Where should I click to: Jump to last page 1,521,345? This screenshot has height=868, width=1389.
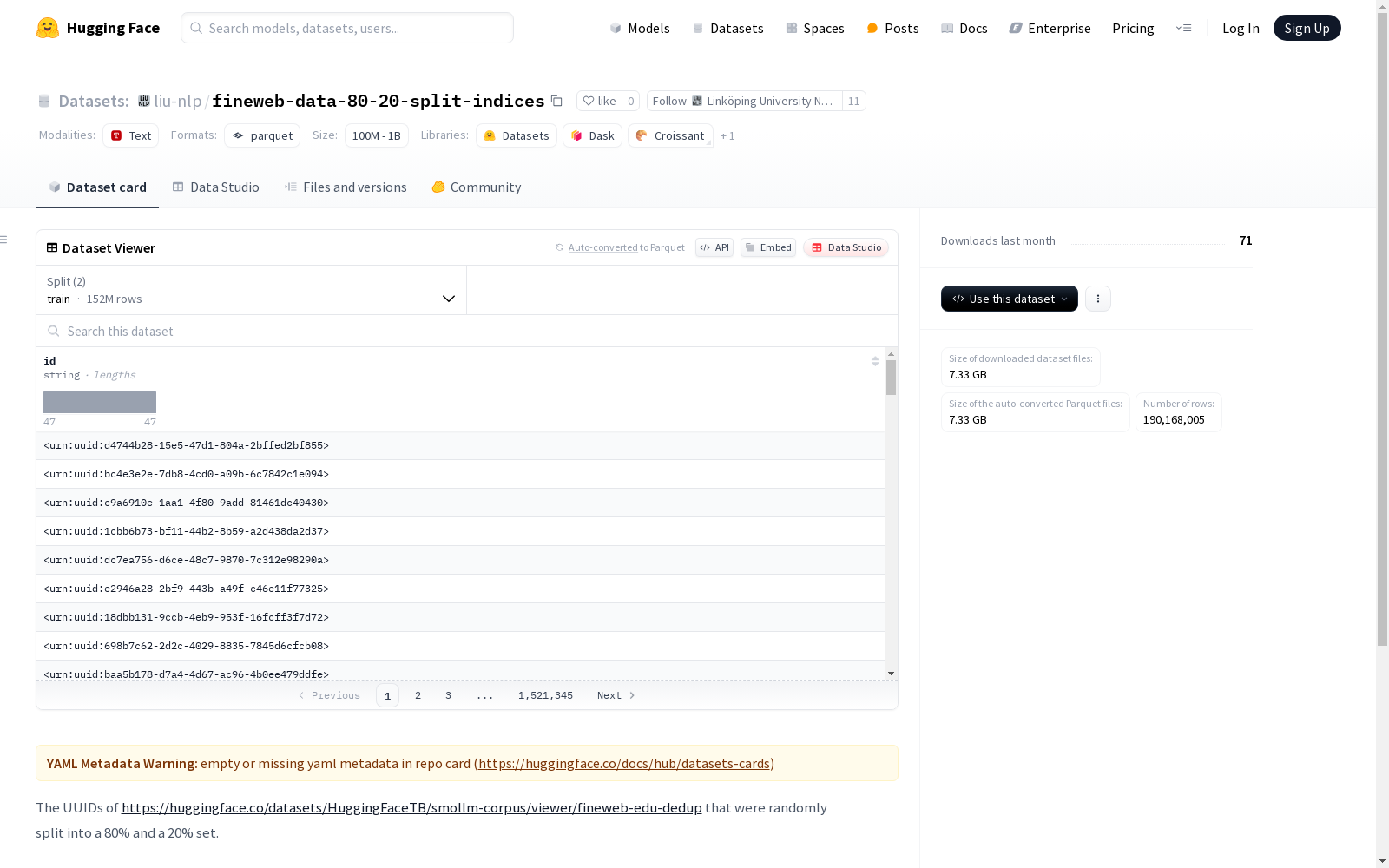click(545, 695)
